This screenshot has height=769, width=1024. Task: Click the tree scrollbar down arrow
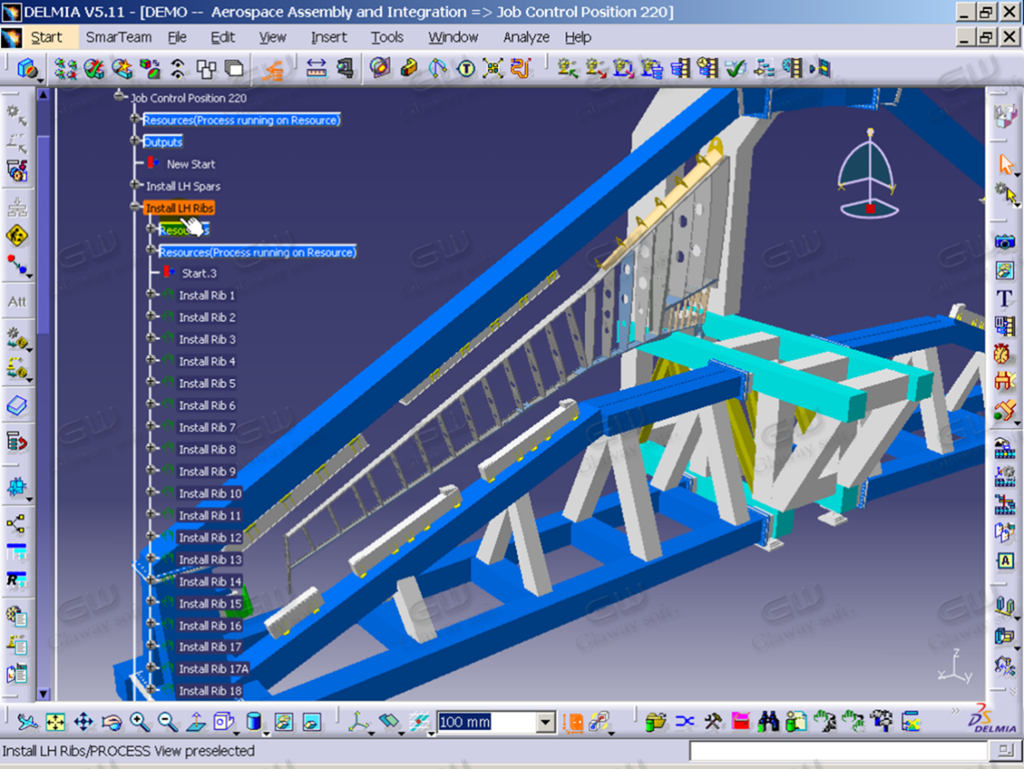[44, 694]
